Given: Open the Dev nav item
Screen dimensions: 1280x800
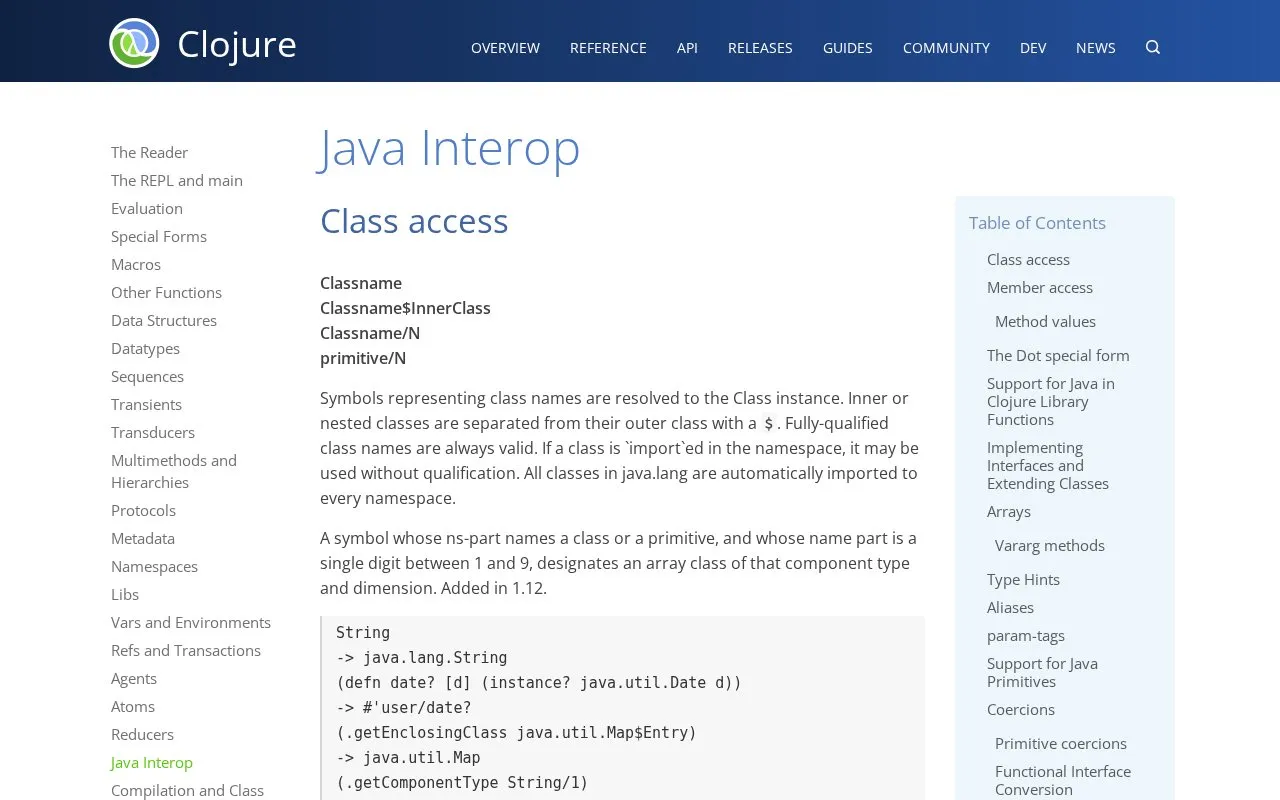Looking at the screenshot, I should [x=1033, y=48].
